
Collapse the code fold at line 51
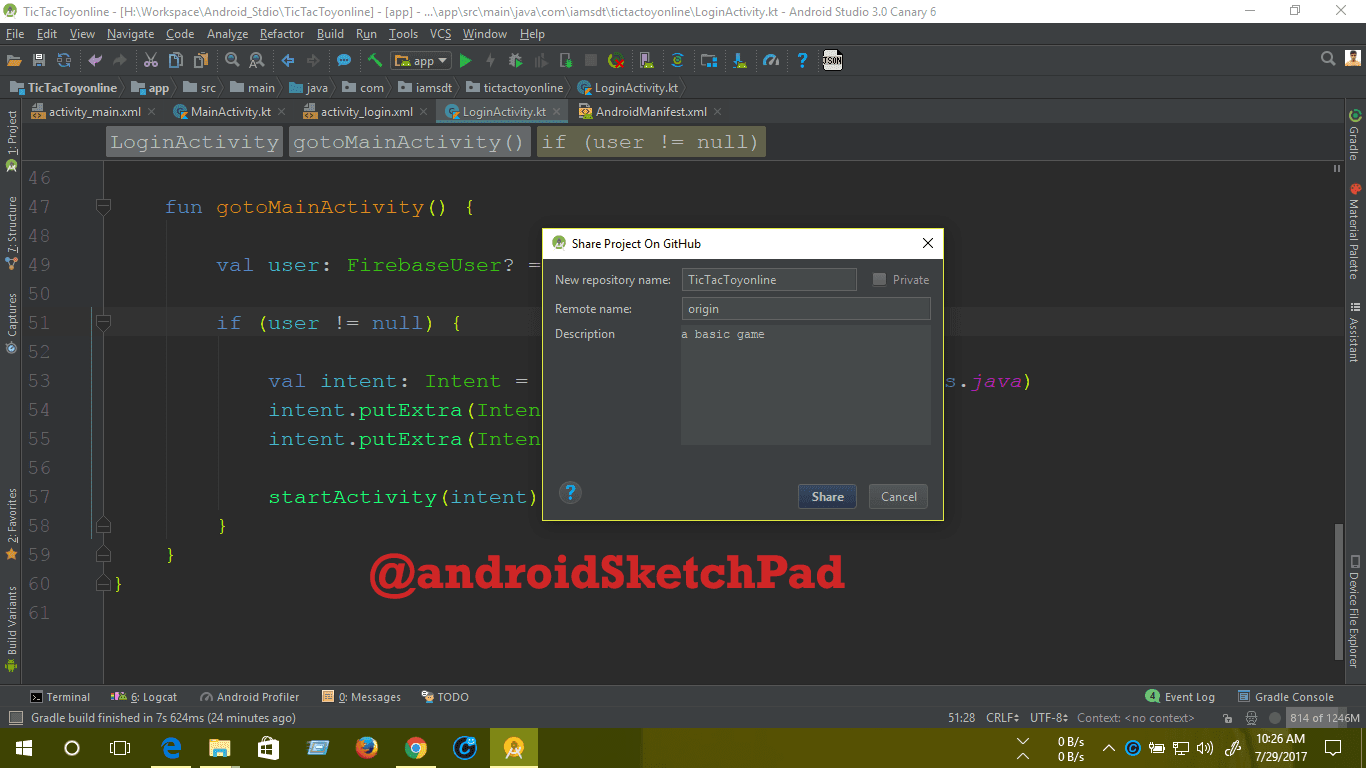tap(103, 323)
